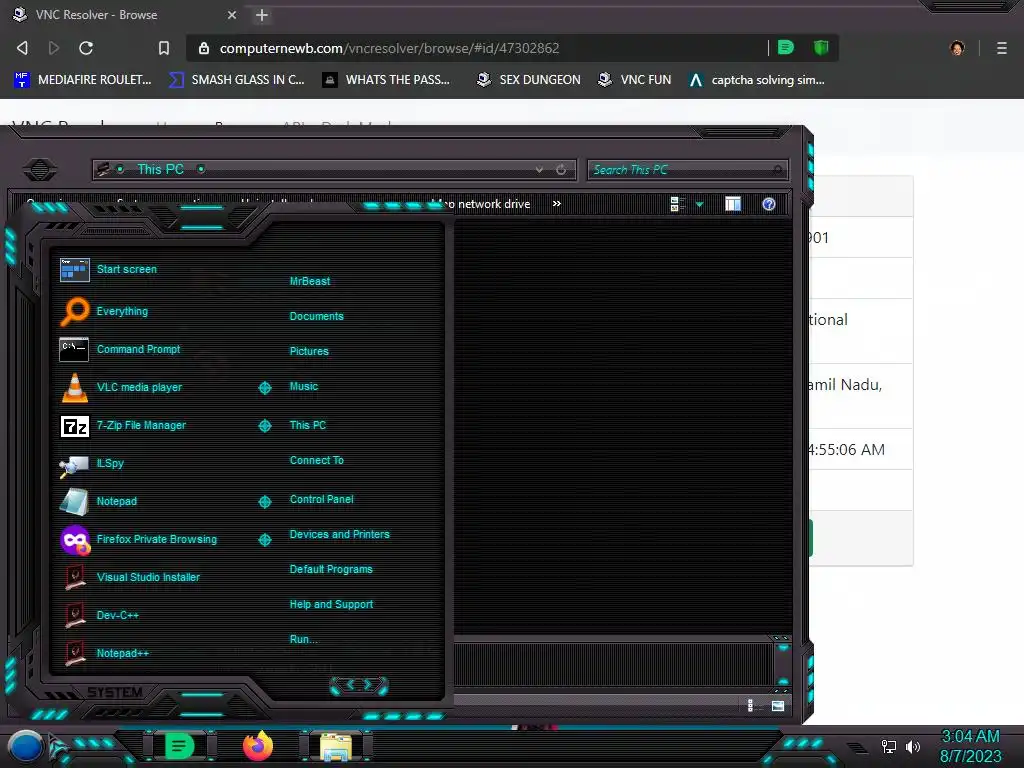Open explorer help question mark
Viewport: 1024px width, 768px height.
pos(769,204)
